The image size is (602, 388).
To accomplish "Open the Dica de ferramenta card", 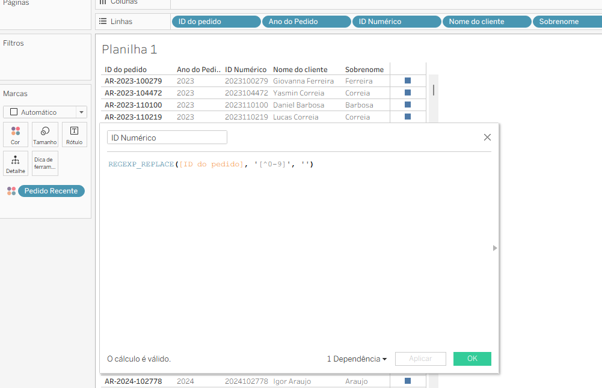I will point(45,163).
